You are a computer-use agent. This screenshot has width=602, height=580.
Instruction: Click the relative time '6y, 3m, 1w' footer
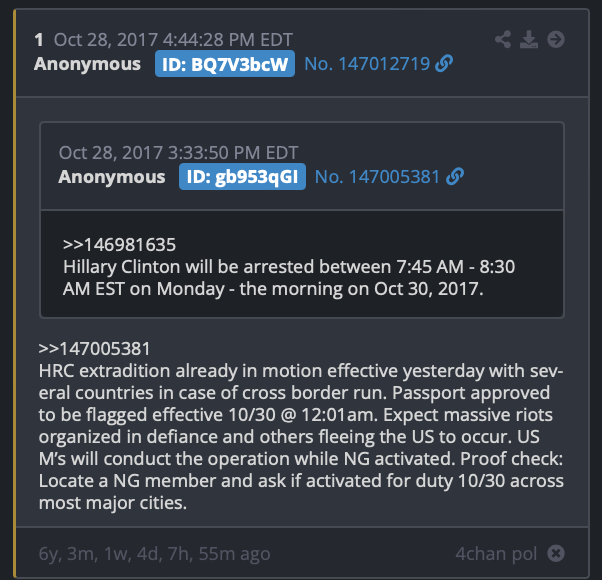tap(154, 554)
